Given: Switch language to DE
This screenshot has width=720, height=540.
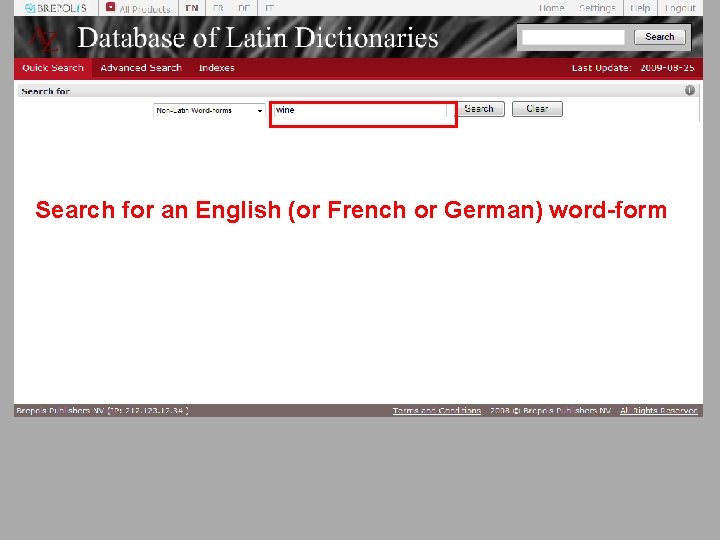Looking at the screenshot, I should (x=244, y=8).
